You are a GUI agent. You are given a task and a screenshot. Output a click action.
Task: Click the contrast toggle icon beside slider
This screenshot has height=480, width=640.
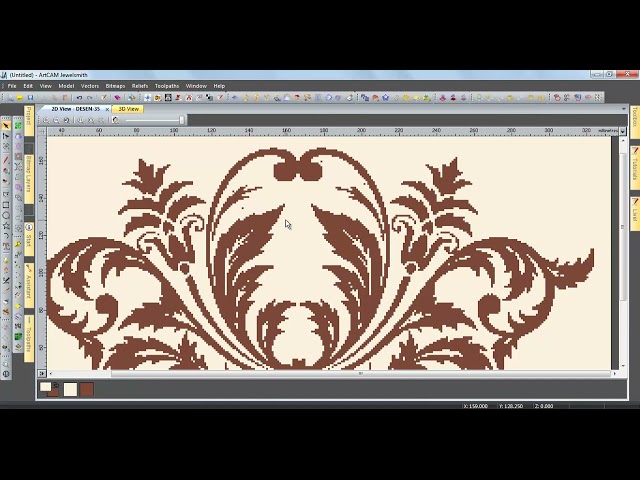tap(116, 120)
